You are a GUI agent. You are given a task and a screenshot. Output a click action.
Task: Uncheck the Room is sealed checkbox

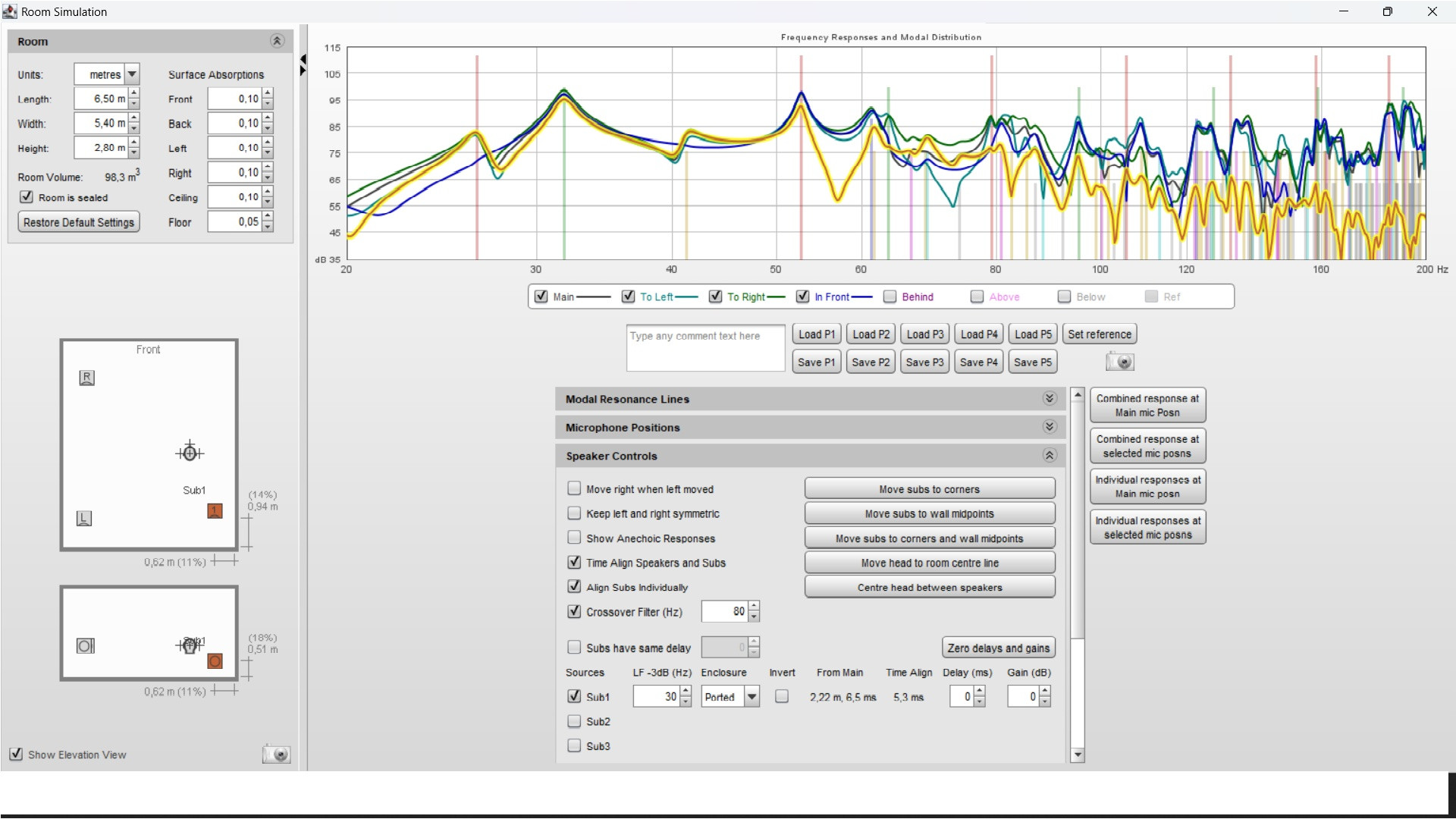point(27,197)
